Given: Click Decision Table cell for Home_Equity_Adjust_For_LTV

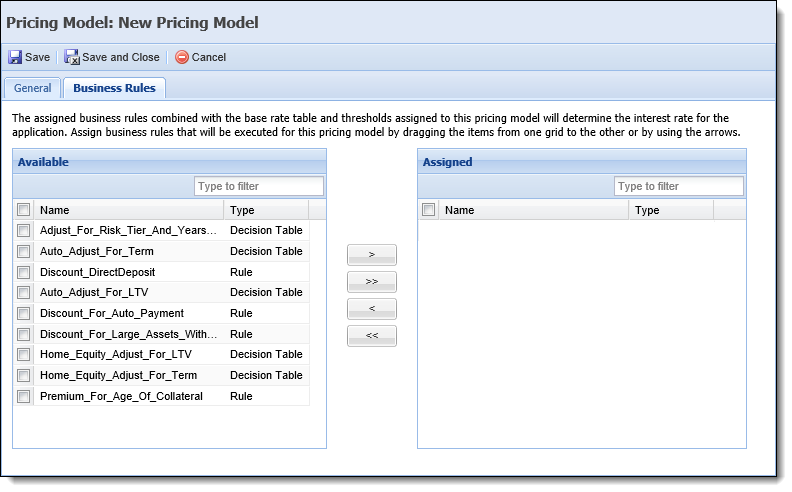Looking at the screenshot, I should pyautogui.click(x=266, y=355).
